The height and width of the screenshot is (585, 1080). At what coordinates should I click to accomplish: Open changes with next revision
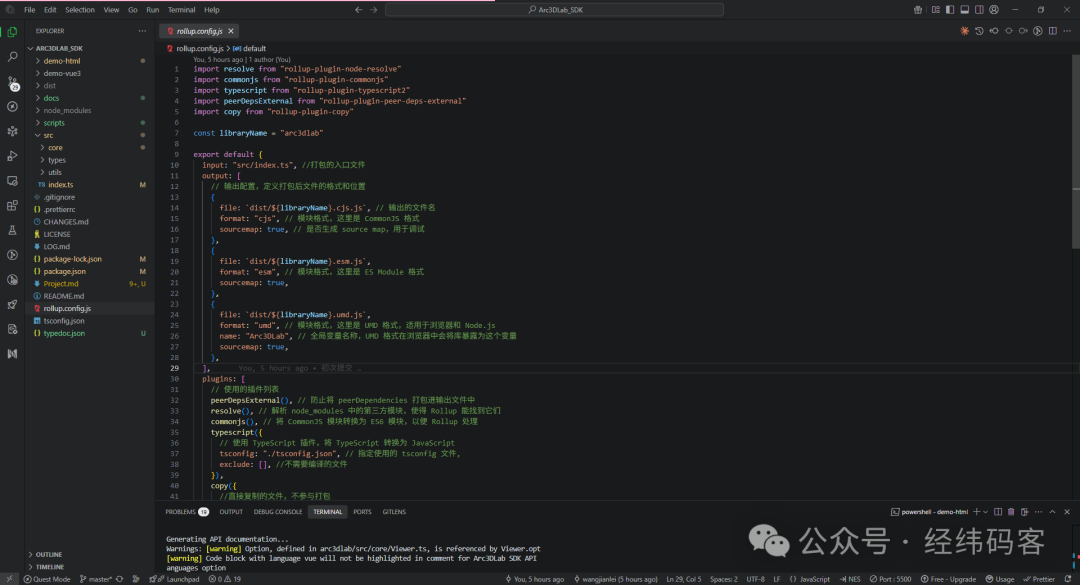click(1024, 31)
